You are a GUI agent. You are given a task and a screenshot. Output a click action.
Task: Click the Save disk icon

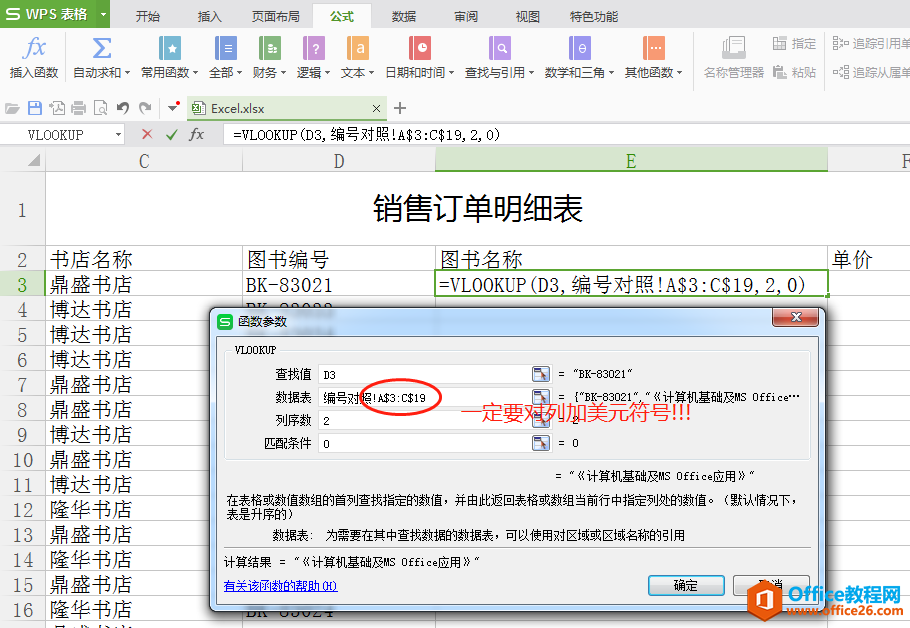point(35,108)
